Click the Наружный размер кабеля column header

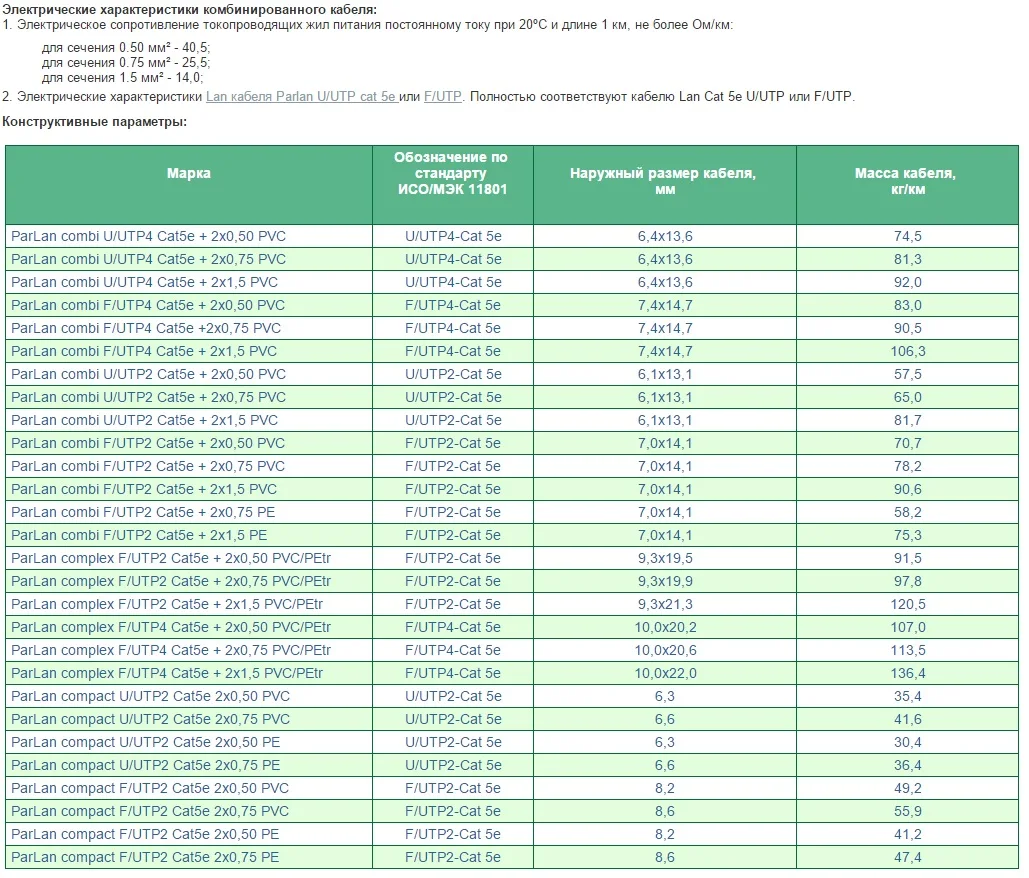tap(664, 180)
